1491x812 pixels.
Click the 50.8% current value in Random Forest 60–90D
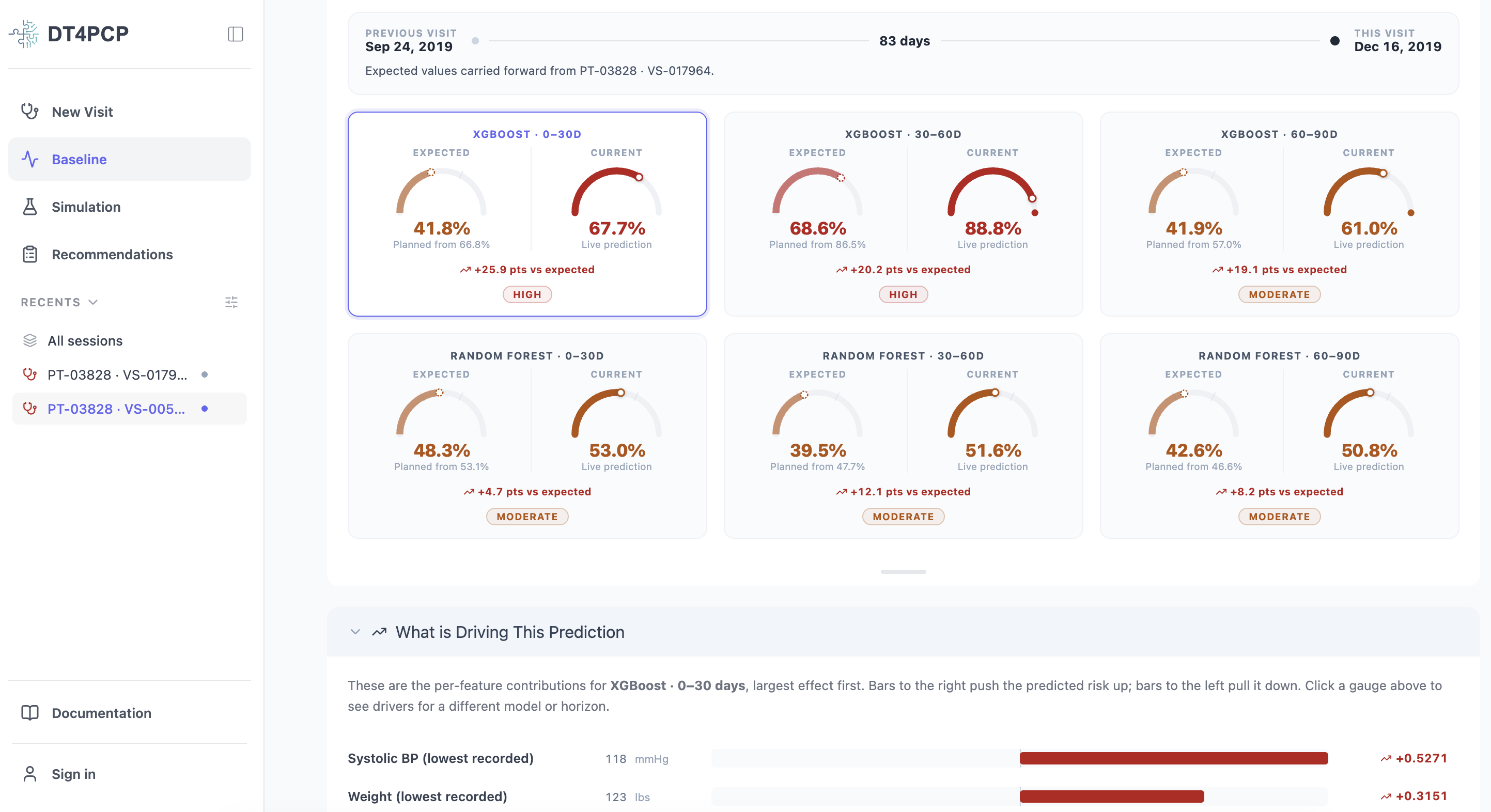pos(1370,450)
